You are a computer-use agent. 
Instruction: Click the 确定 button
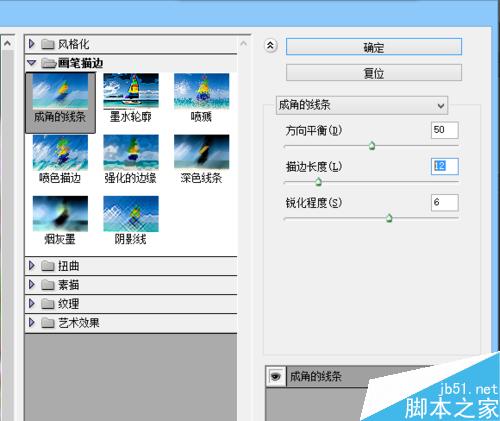coord(374,47)
